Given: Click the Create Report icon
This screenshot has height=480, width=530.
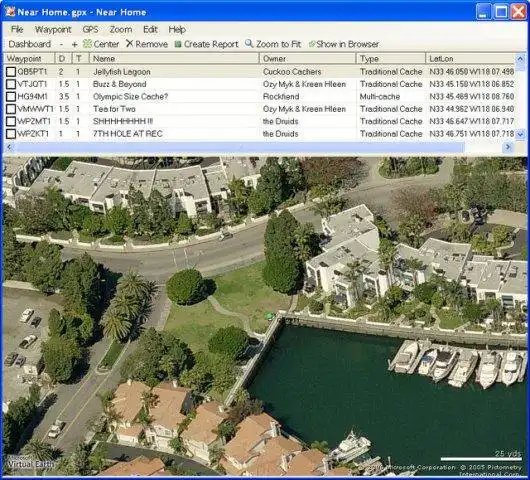Looking at the screenshot, I should tap(178, 44).
